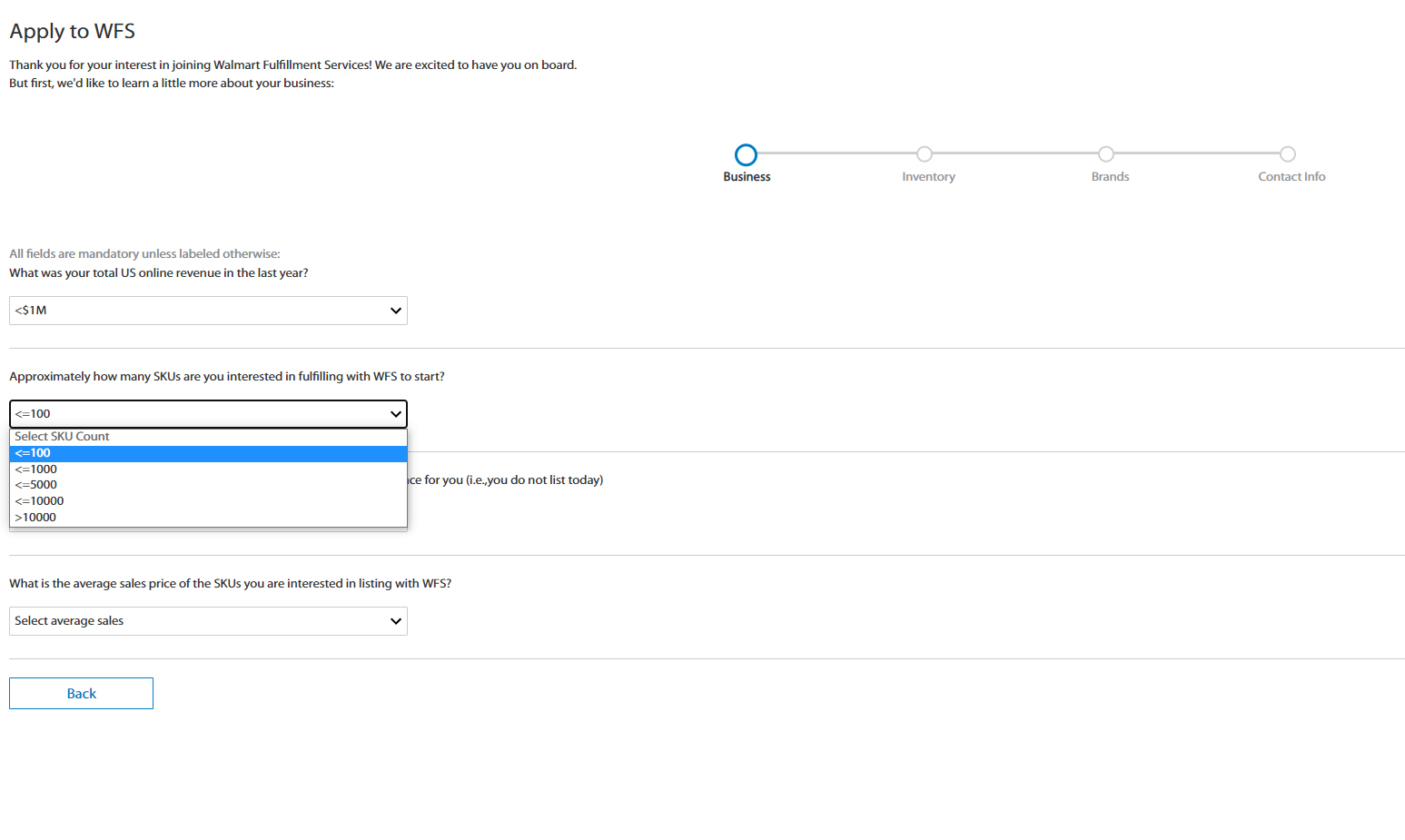Image resolution: width=1405 pixels, height=840 pixels.
Task: Click the Brands step circle
Action: click(x=1106, y=154)
